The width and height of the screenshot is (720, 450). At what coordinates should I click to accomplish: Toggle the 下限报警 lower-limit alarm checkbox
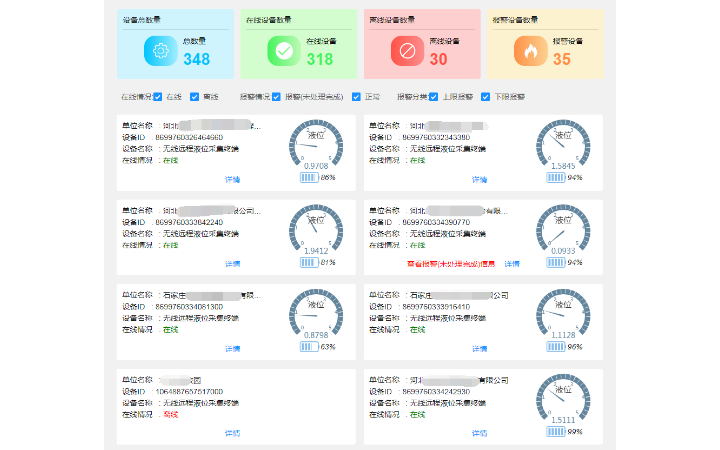pos(485,97)
